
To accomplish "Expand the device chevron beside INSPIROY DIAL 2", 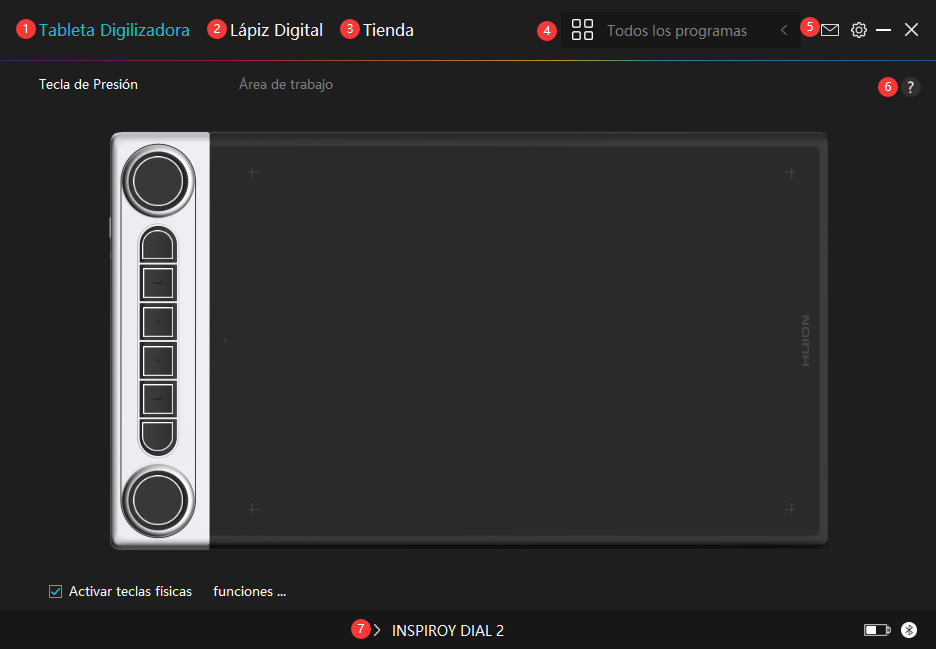I will (377, 630).
